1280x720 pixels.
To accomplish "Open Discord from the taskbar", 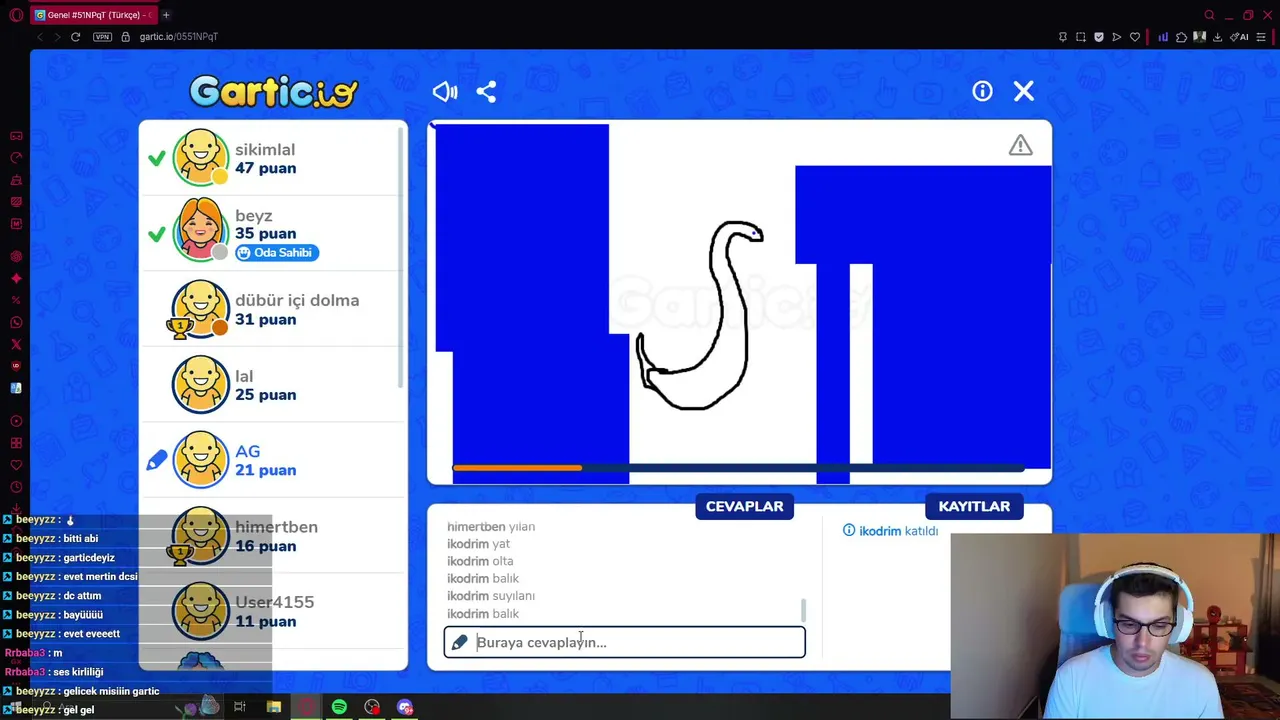I will tap(405, 707).
